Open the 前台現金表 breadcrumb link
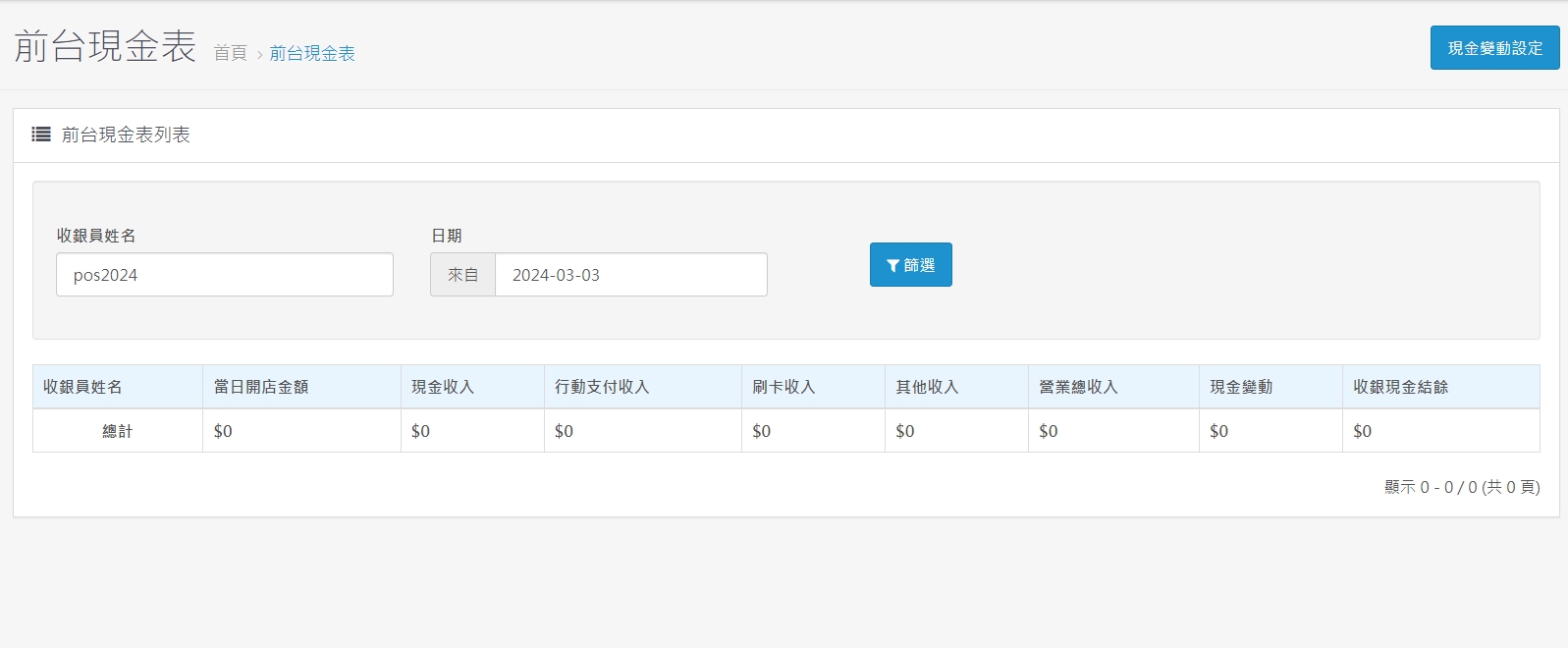Image resolution: width=1568 pixels, height=648 pixels. tap(312, 53)
